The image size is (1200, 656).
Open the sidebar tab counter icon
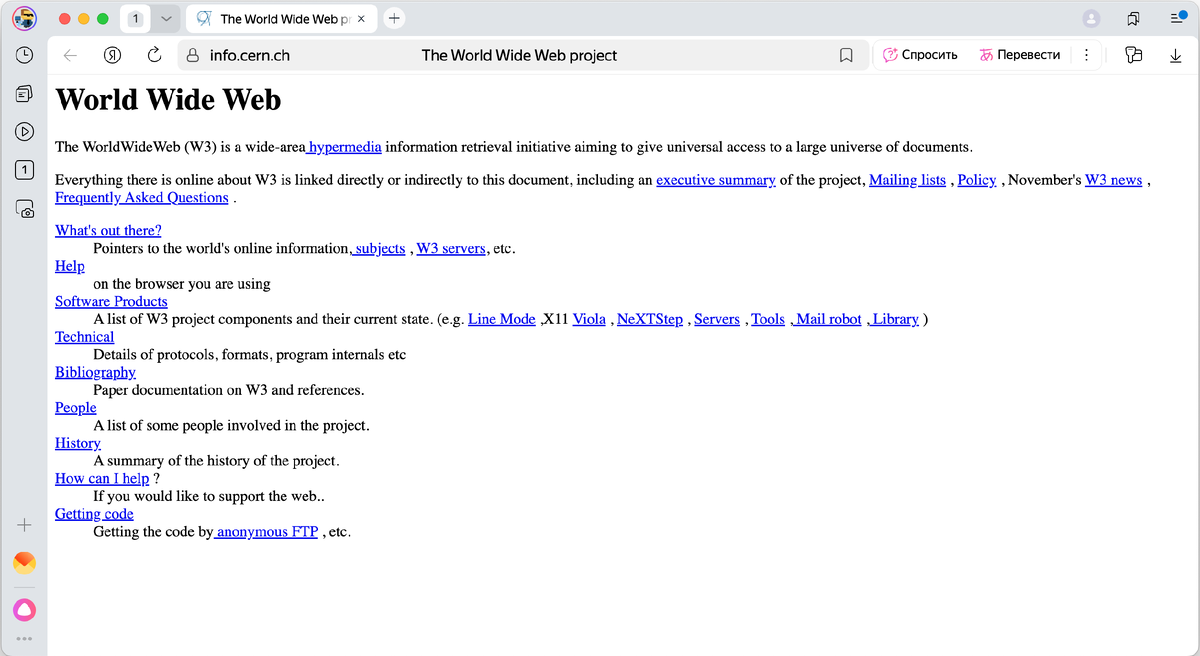24,169
